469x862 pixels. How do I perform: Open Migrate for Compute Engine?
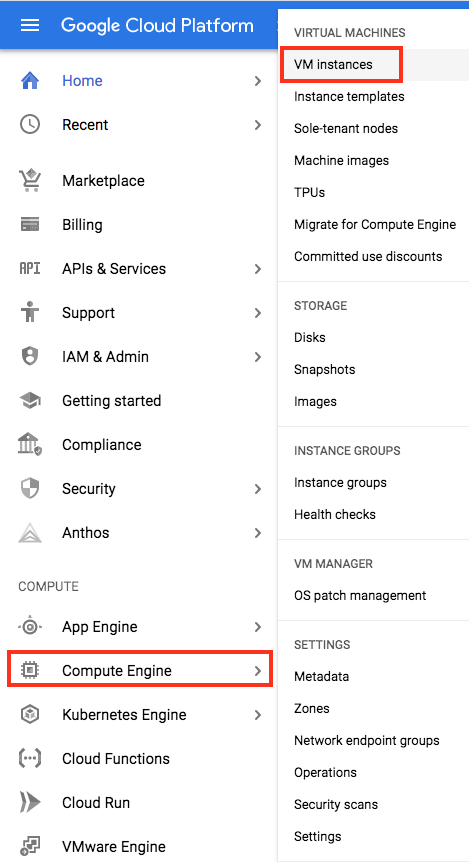tap(375, 224)
